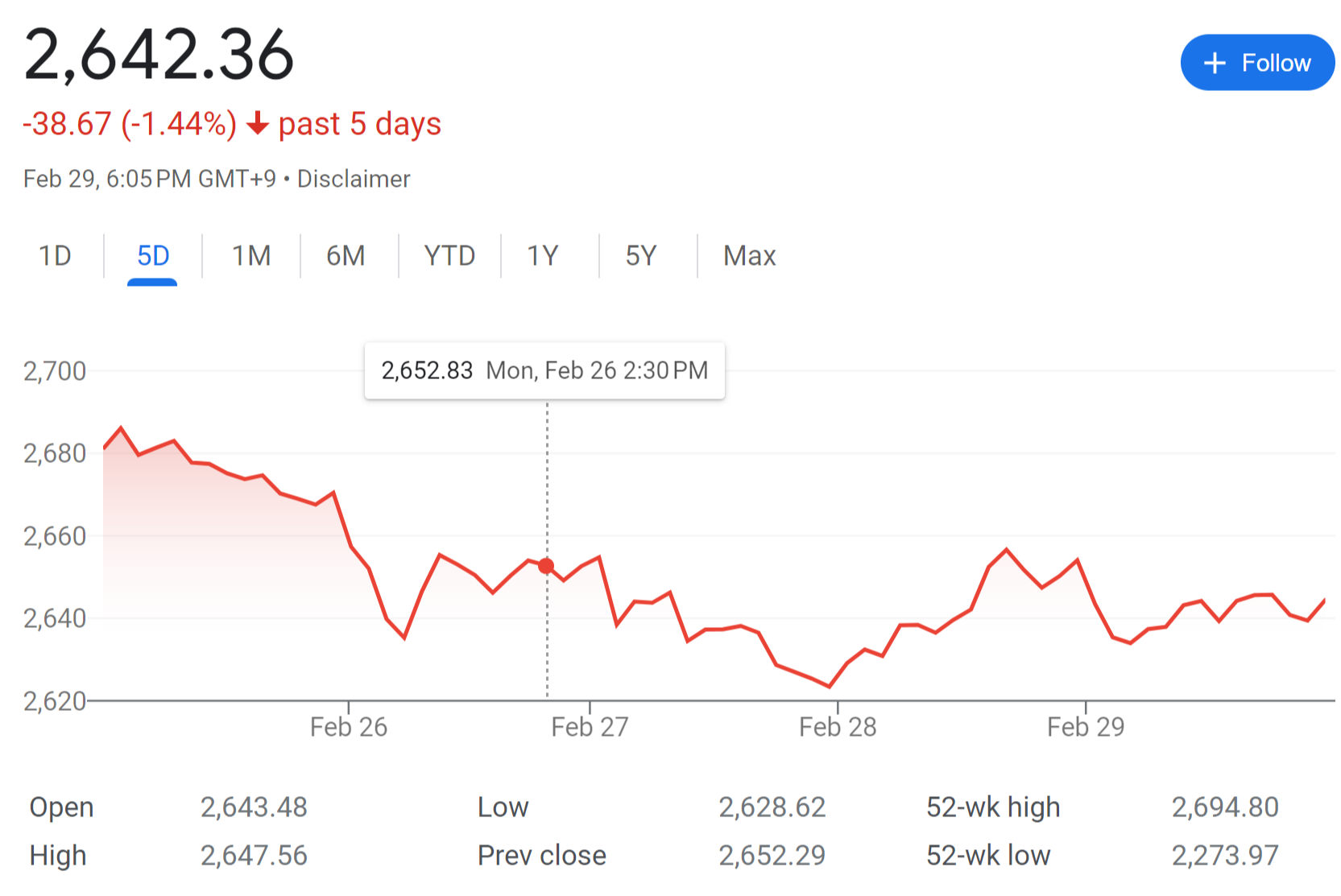
Task: Click the Prev close value 2,652.29
Action: (x=772, y=855)
